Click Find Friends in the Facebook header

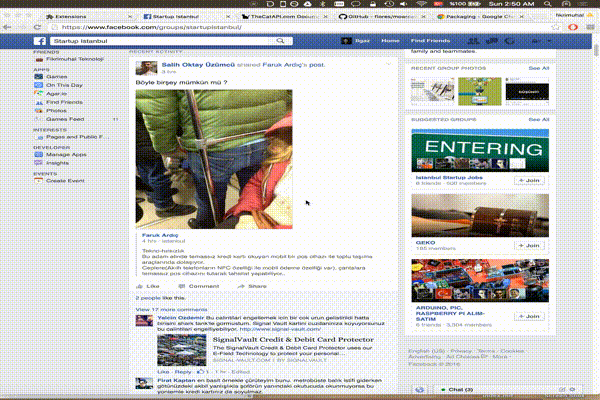[430, 41]
